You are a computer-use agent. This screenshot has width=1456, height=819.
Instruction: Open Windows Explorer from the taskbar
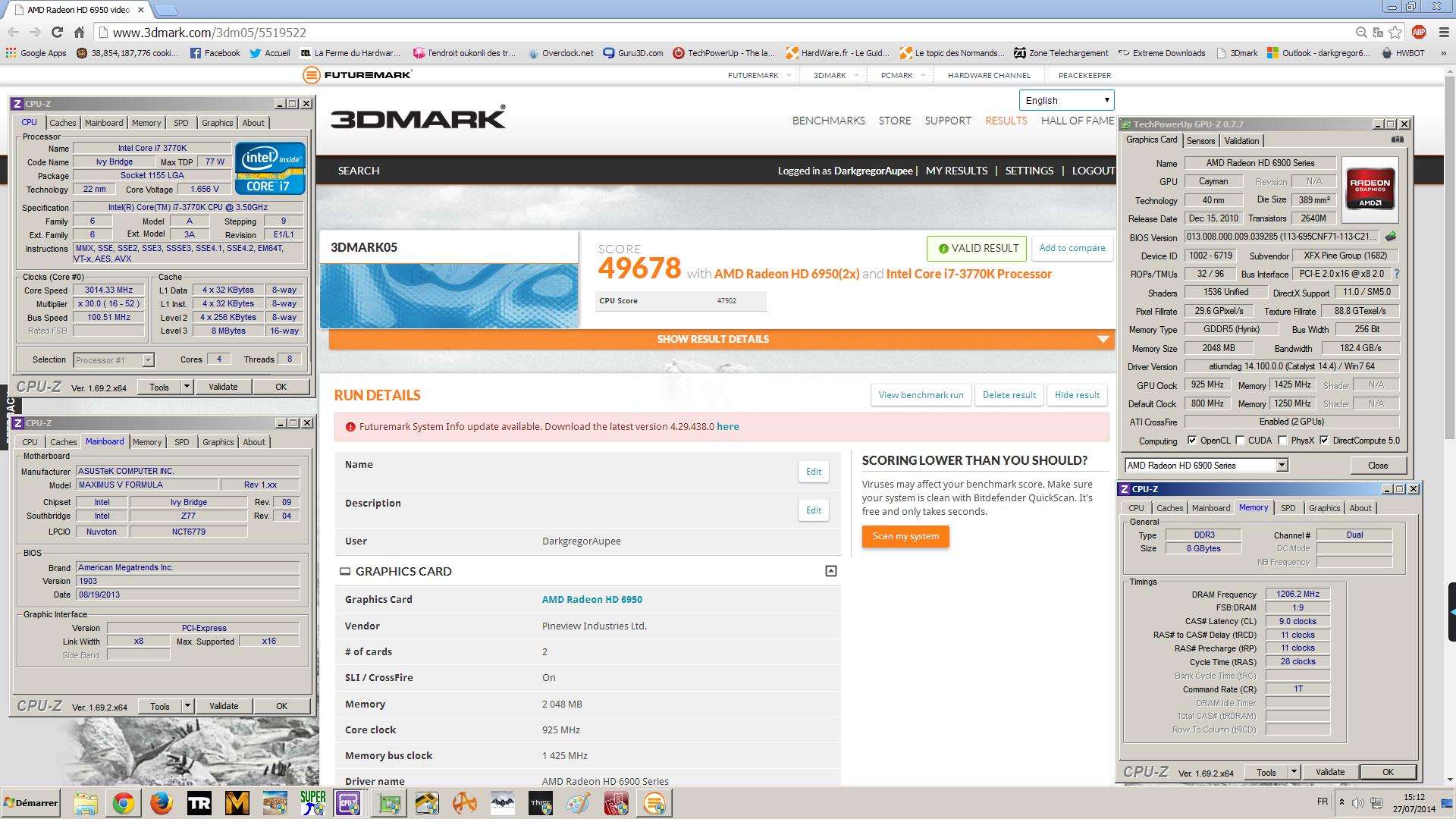pyautogui.click(x=85, y=803)
